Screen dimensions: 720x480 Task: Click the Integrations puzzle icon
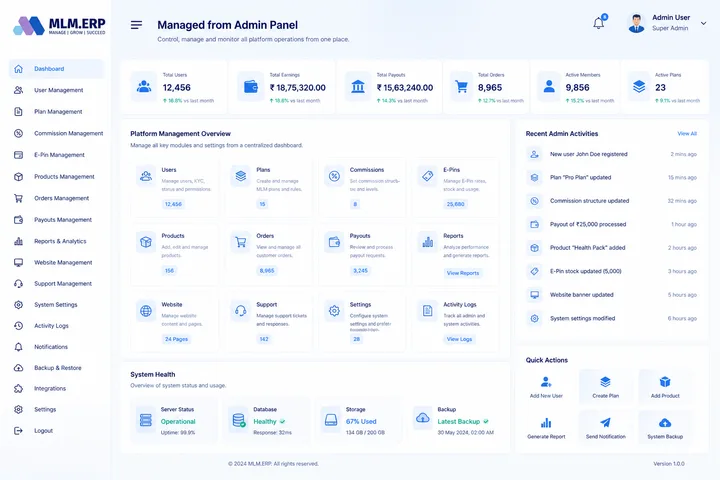[x=18, y=389]
